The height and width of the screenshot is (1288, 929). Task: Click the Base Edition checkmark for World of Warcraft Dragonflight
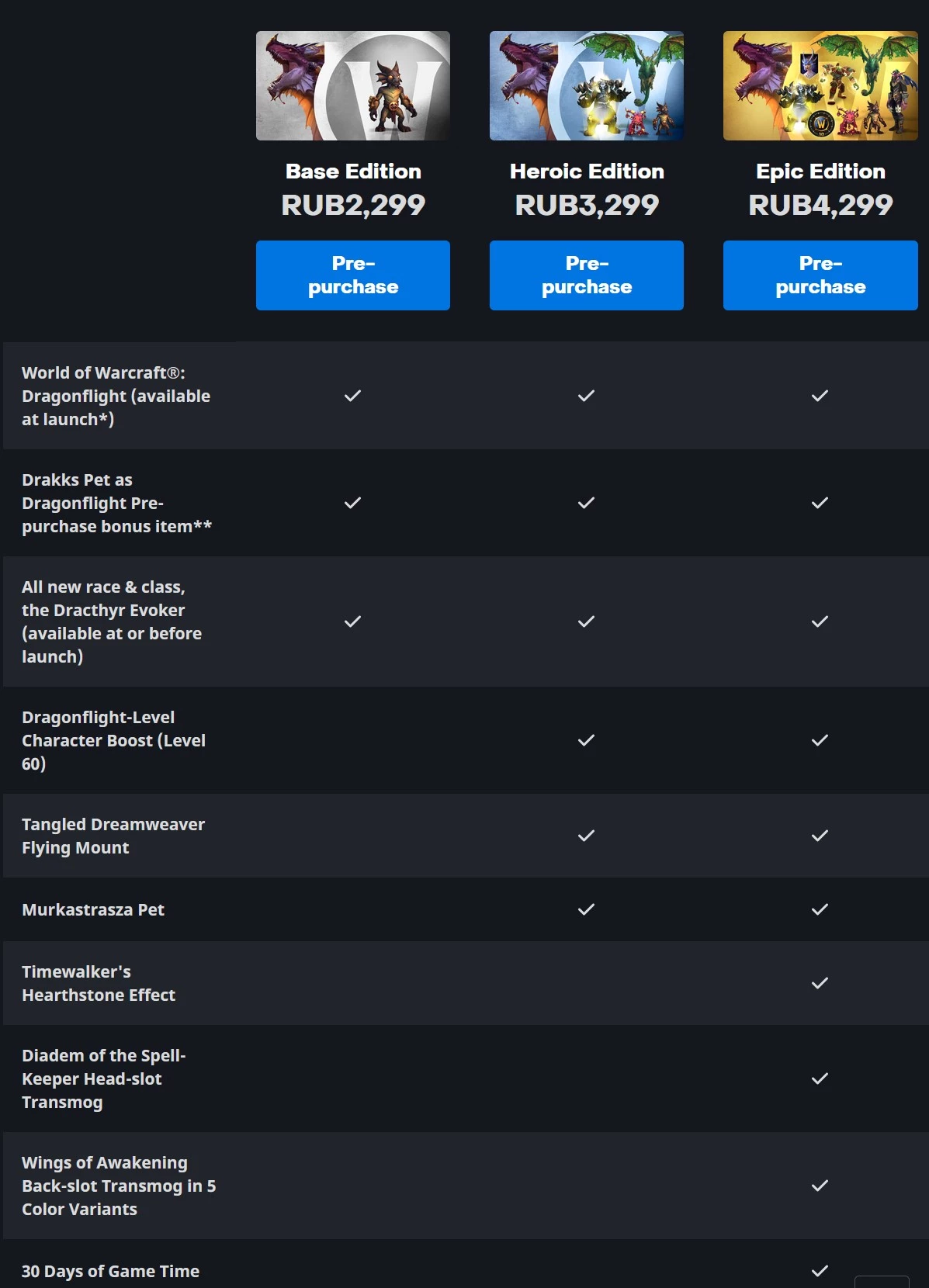(x=353, y=396)
